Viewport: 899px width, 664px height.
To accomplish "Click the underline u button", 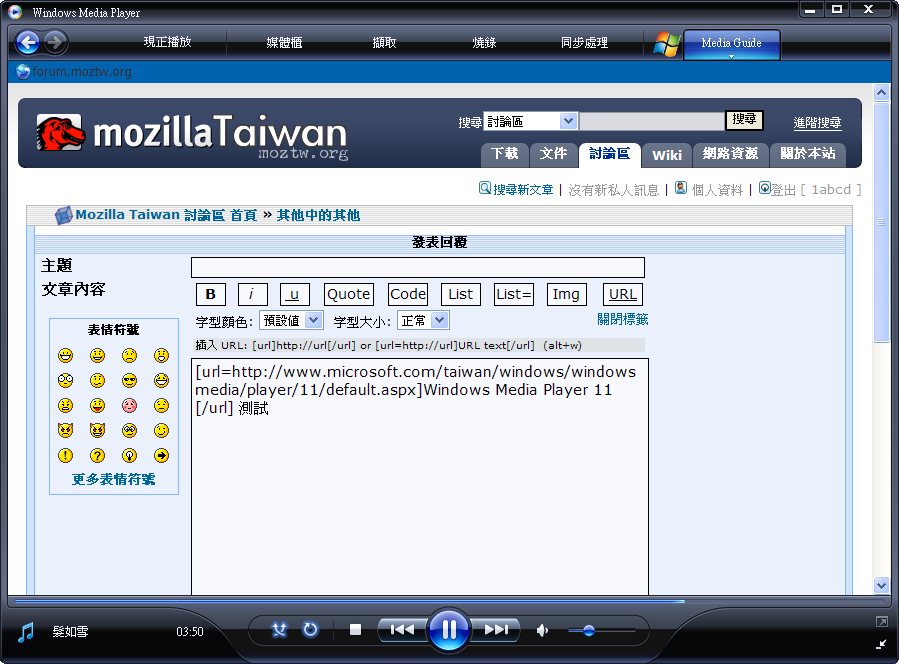I will point(295,294).
